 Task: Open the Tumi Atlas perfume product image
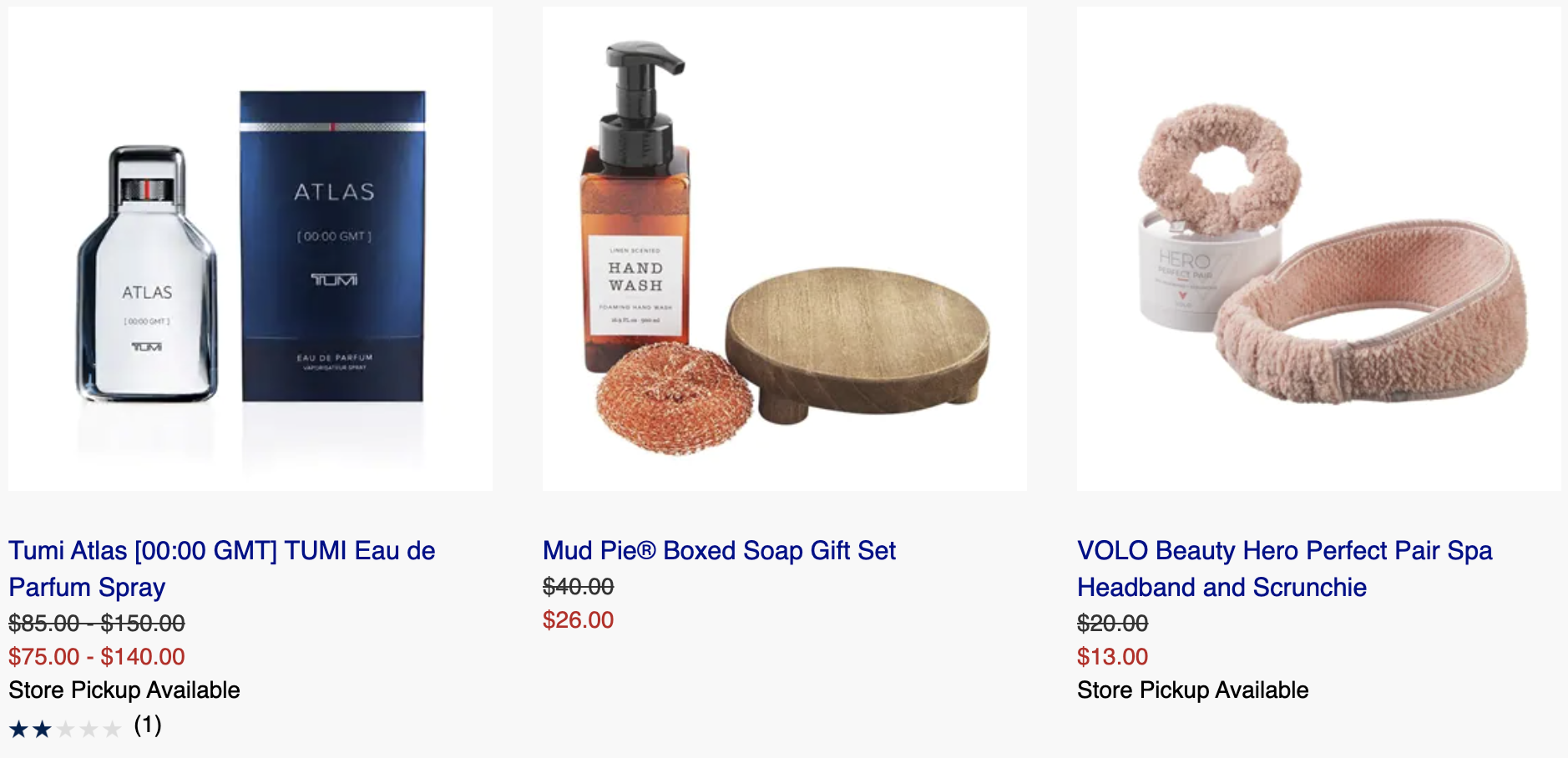(x=250, y=249)
